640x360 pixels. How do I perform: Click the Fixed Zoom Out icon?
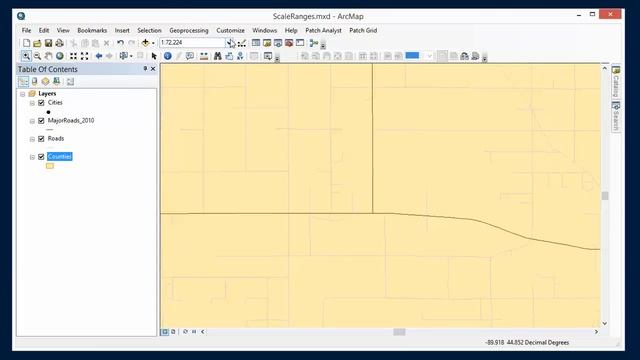pos(84,56)
